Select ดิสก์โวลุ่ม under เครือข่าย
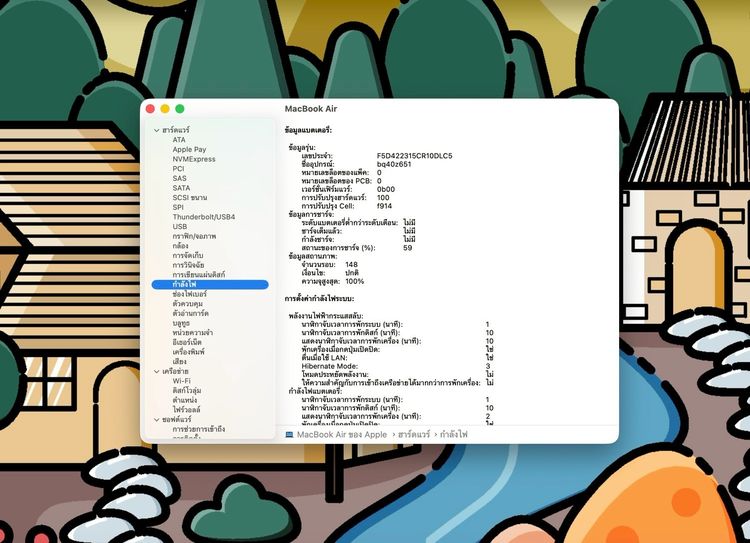Image resolution: width=750 pixels, height=543 pixels. pyautogui.click(x=187, y=390)
